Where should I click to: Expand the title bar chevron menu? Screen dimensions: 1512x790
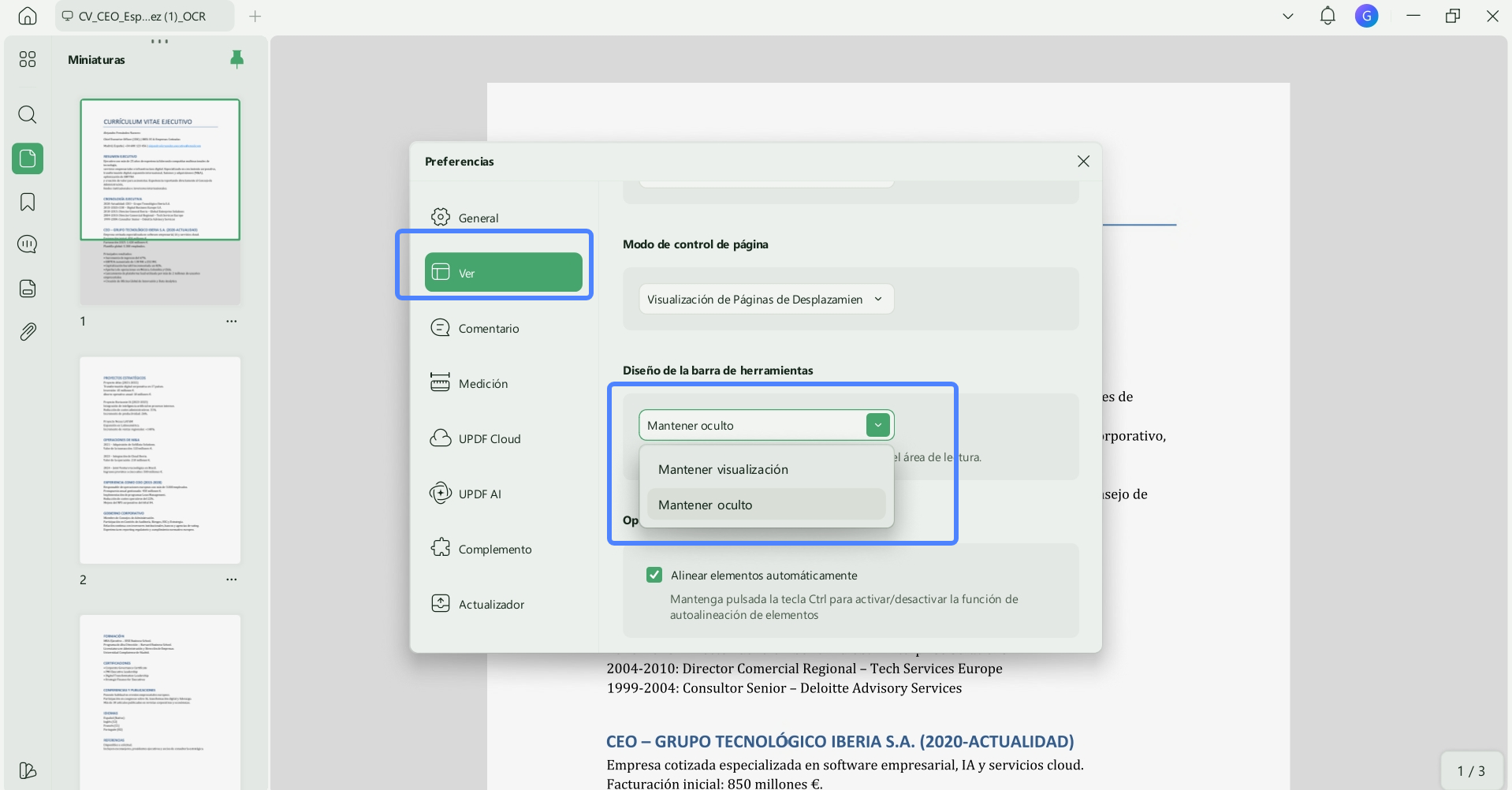click(x=1288, y=16)
